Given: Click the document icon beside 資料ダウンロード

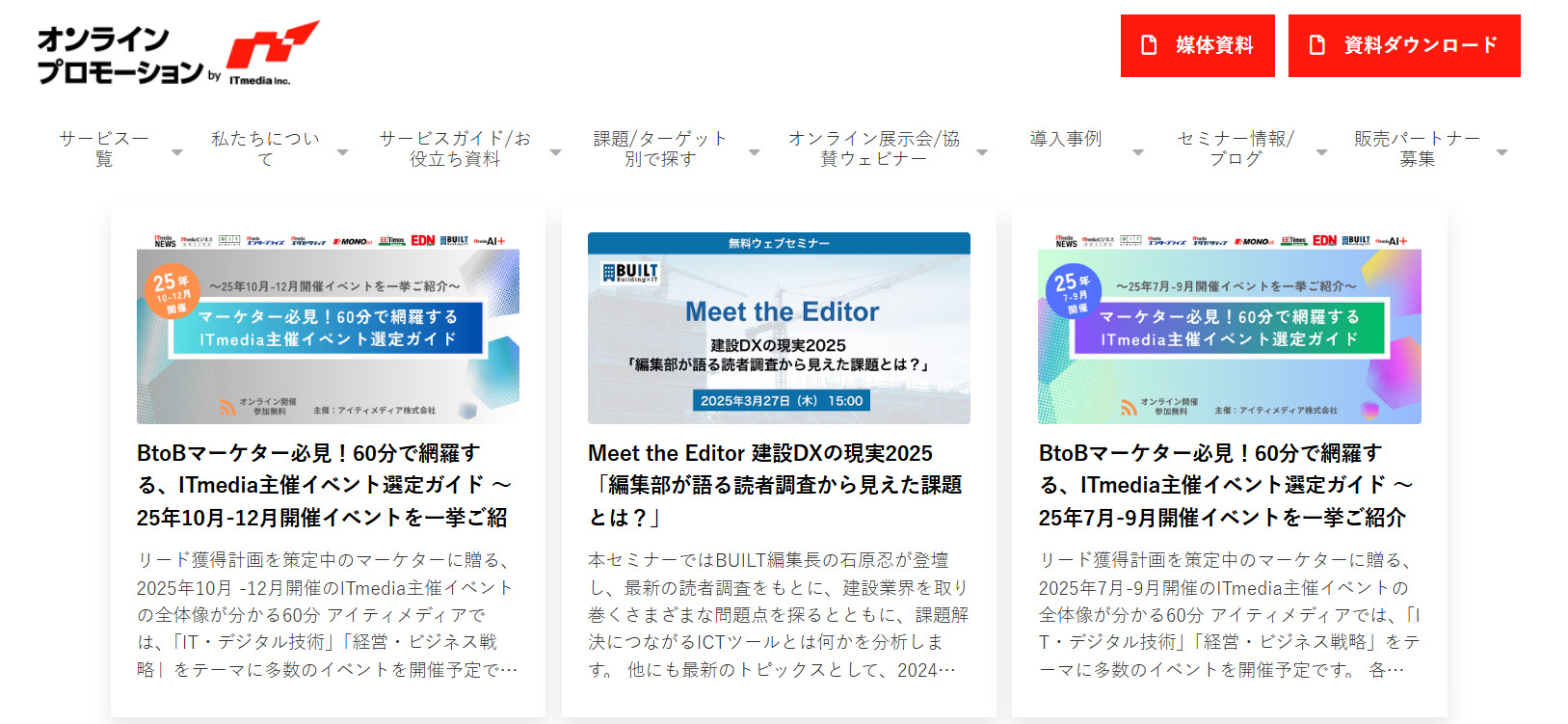Looking at the screenshot, I should click(1316, 45).
